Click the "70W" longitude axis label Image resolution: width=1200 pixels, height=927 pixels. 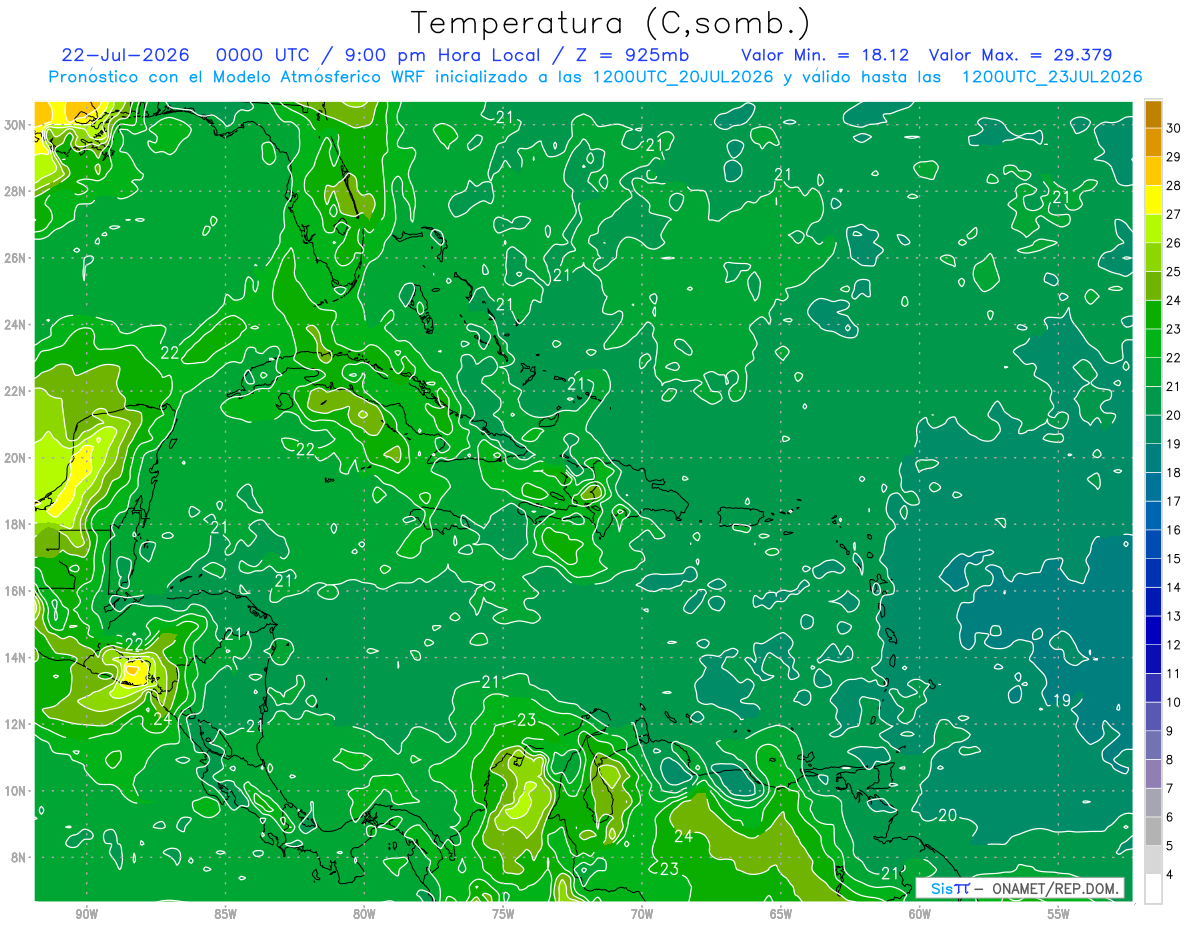click(642, 914)
